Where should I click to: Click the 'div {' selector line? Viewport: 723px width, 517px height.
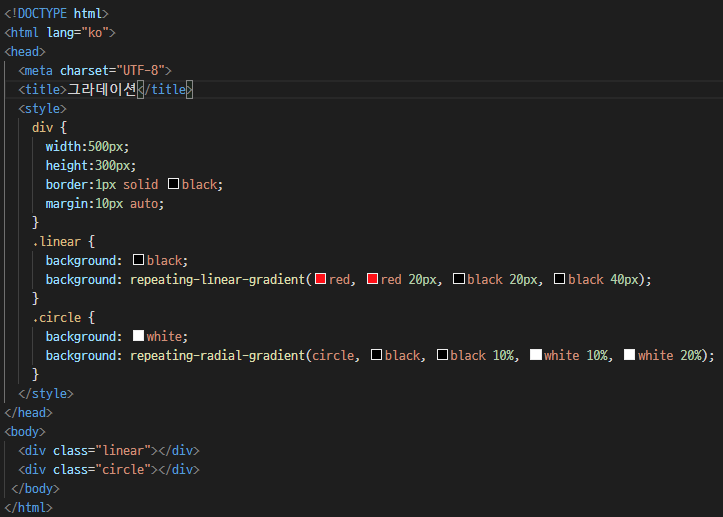pyautogui.click(x=49, y=128)
